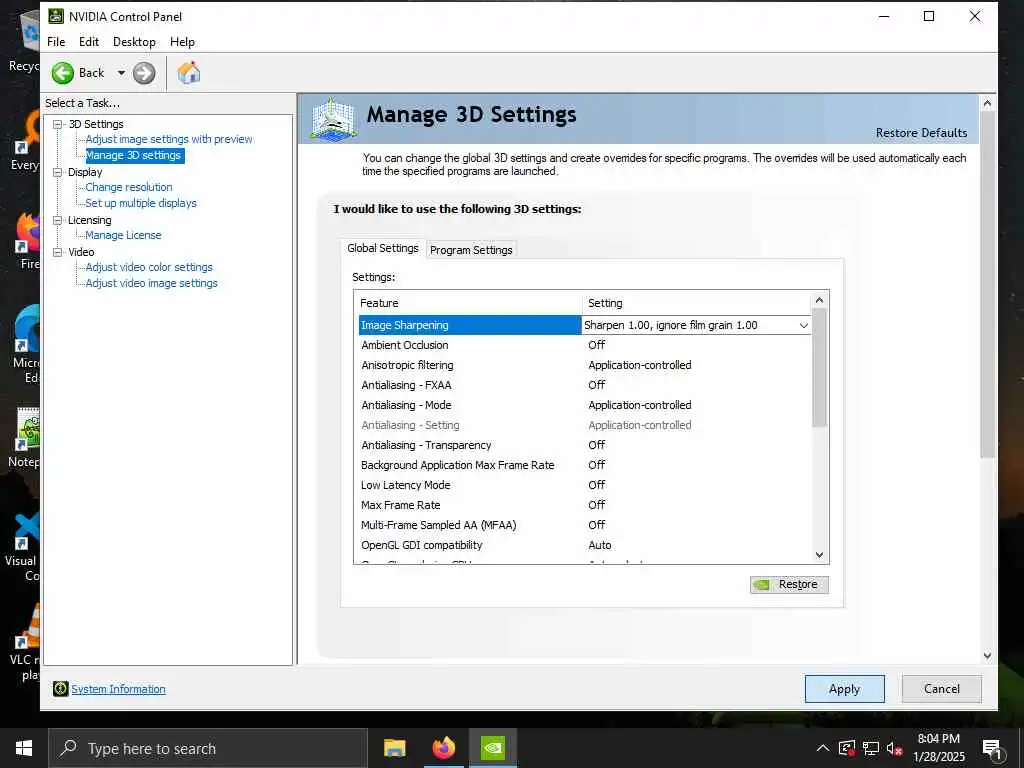Click settings list scroll down arrow
The height and width of the screenshot is (768, 1024).
pos(820,554)
